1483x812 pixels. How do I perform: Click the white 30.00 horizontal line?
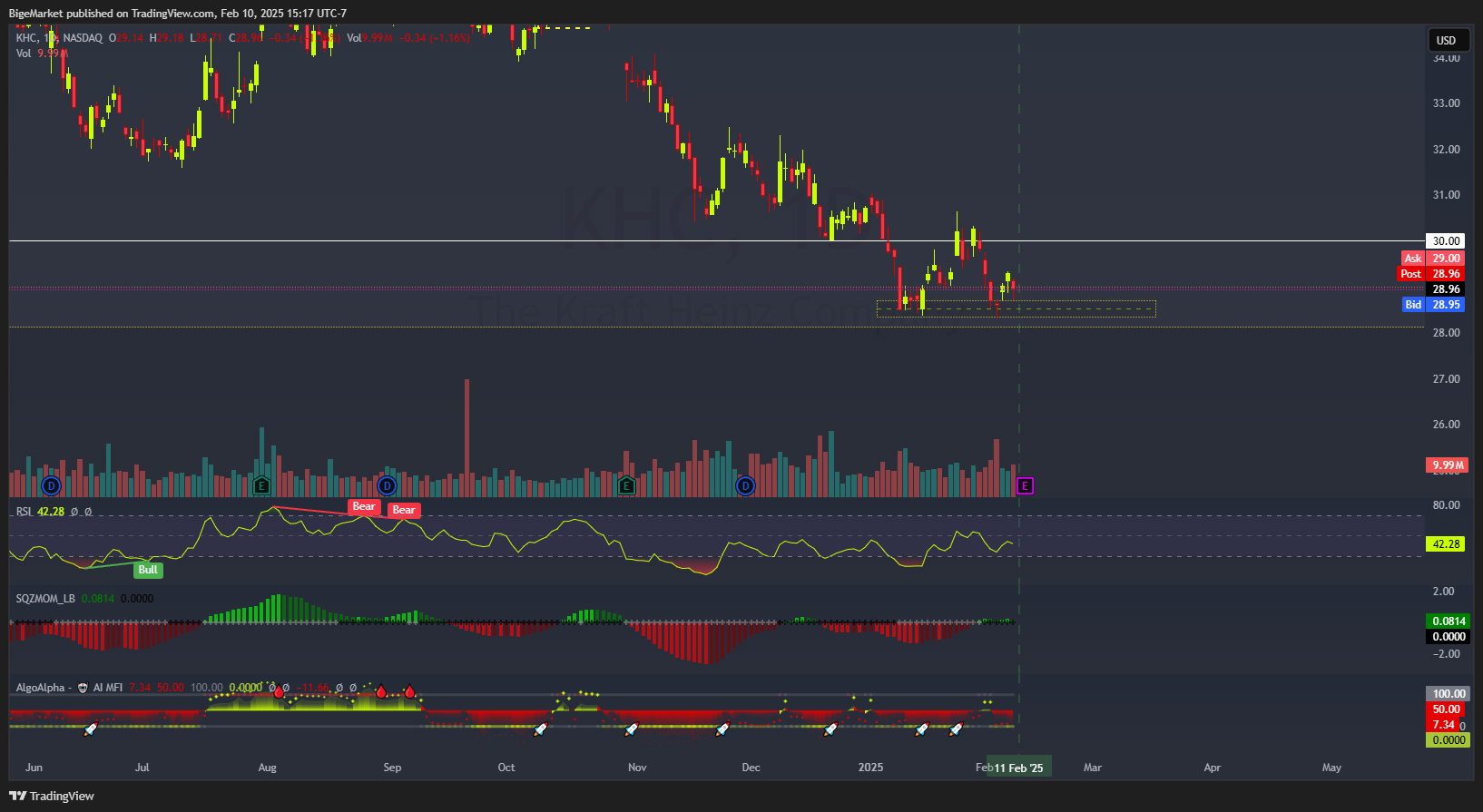pos(717,240)
